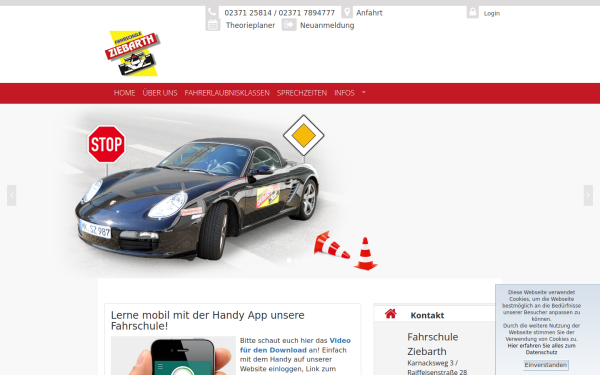600x375 pixels.
Task: Open the Theorieplaner link
Action: (250, 25)
